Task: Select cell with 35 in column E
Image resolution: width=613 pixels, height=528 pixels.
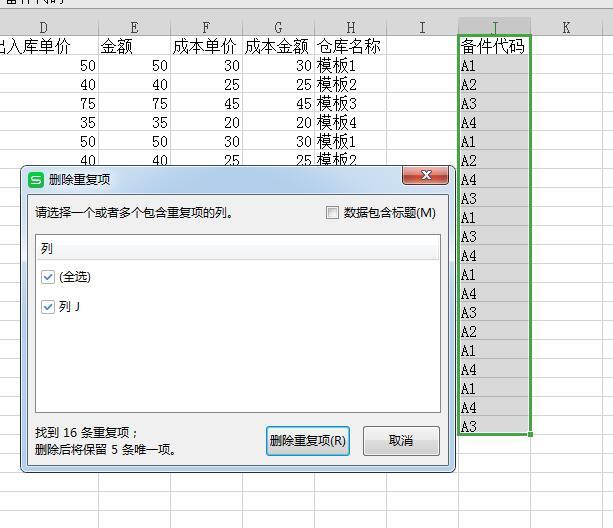Action: [134, 122]
